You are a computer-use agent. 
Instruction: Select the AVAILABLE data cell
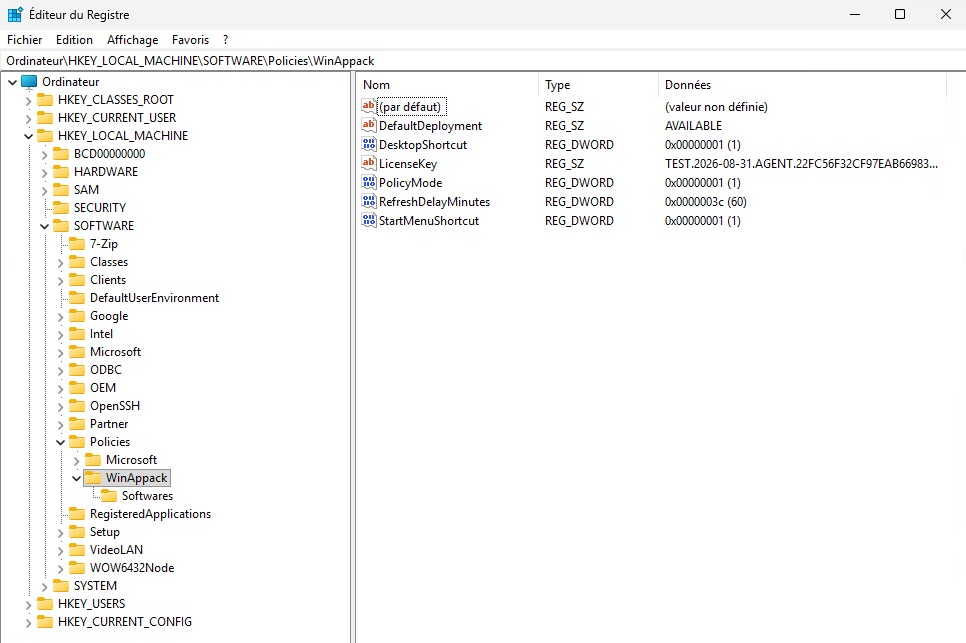693,126
